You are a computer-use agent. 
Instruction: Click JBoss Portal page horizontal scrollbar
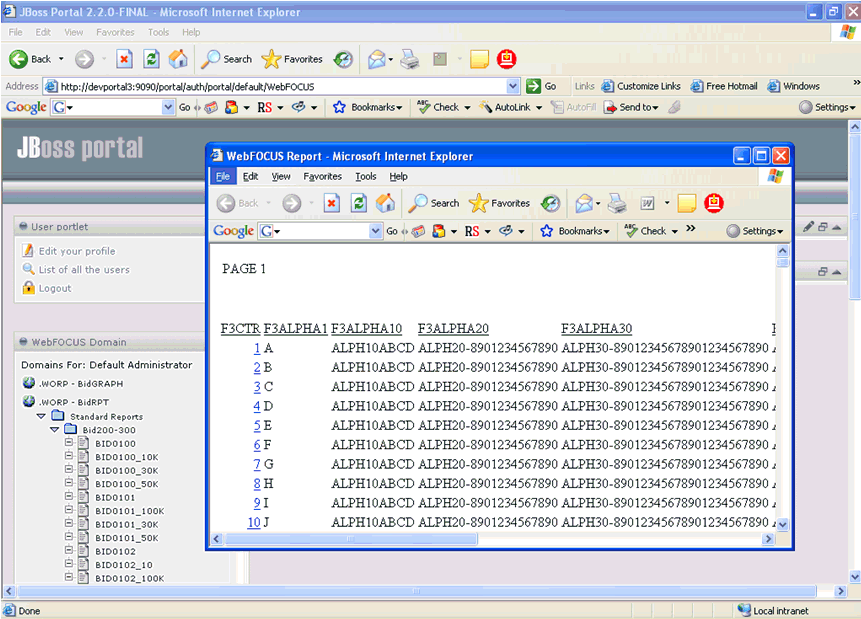[x=416, y=591]
